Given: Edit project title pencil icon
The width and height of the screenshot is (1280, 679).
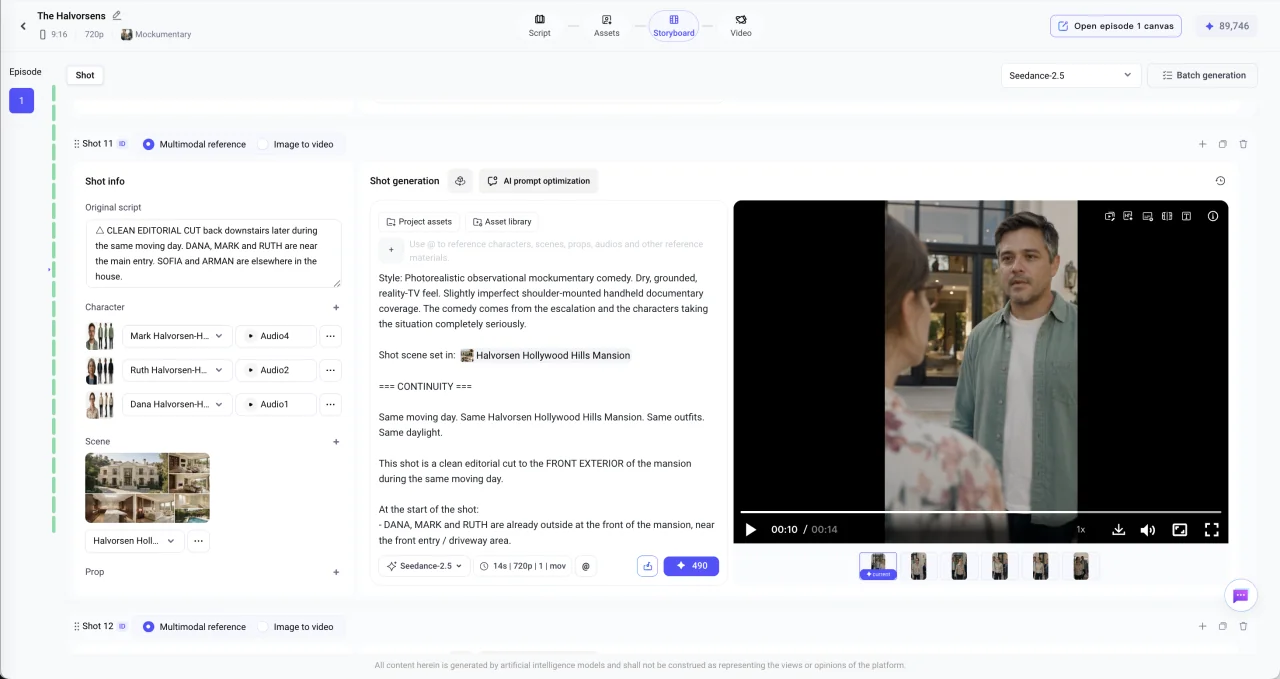Looking at the screenshot, I should [117, 15].
